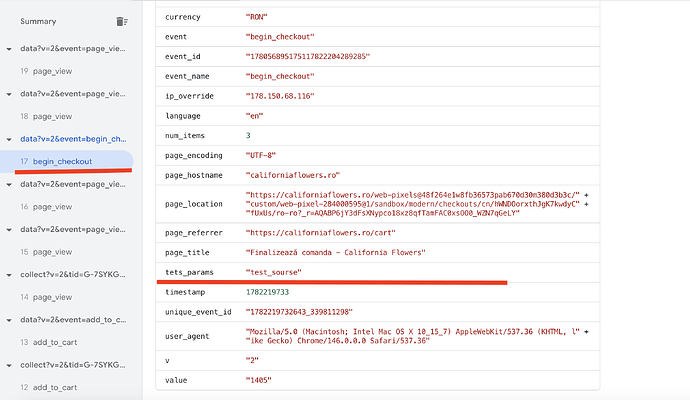Click the v value "2"
Screen dimensions: 690x400
point(252,360)
